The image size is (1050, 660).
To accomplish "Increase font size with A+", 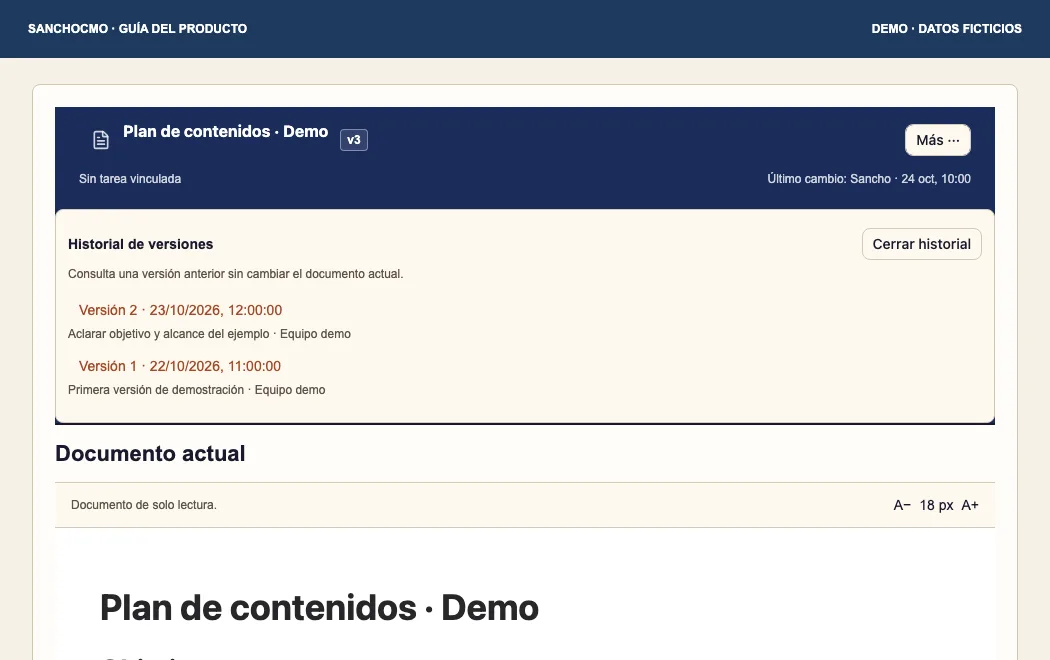I will tap(970, 505).
